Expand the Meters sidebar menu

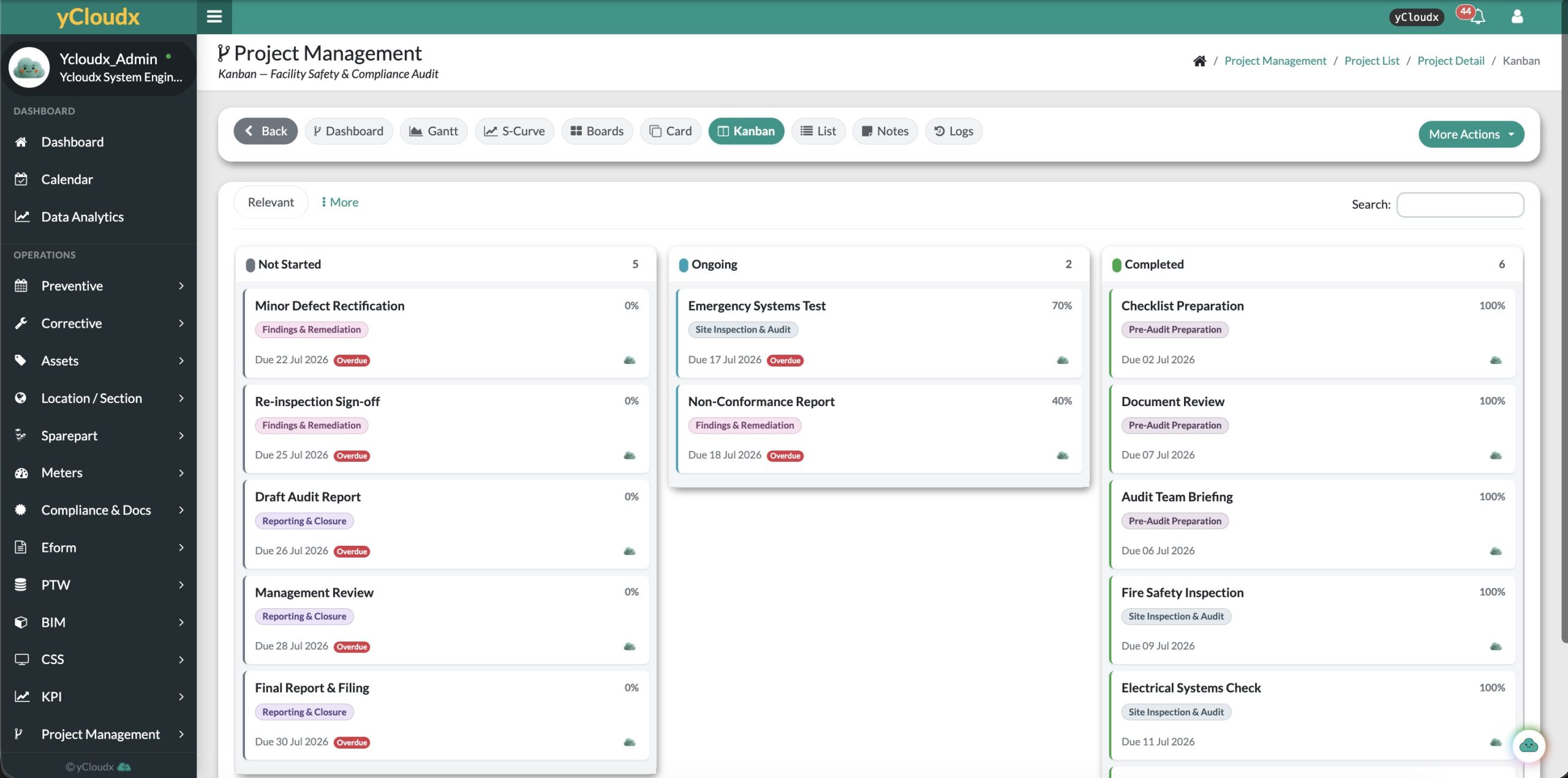[x=98, y=473]
